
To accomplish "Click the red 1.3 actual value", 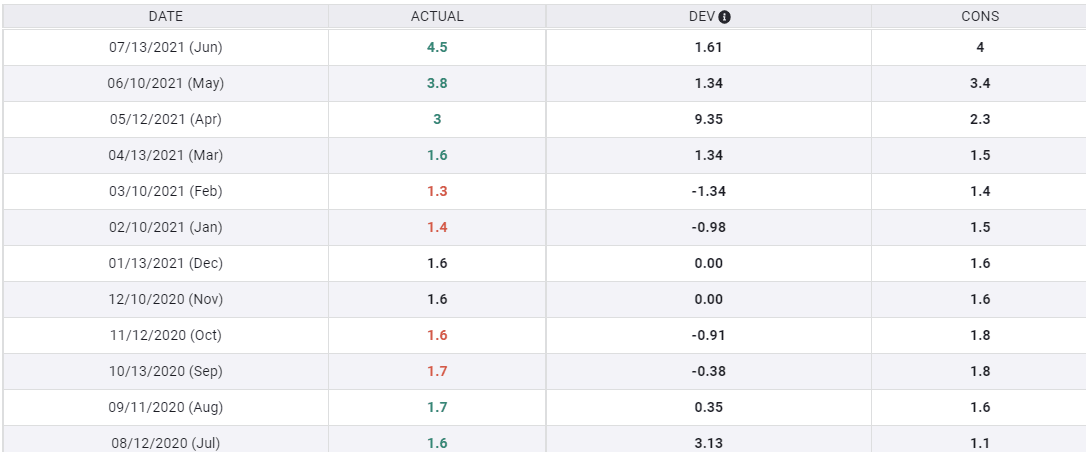I will coord(437,191).
